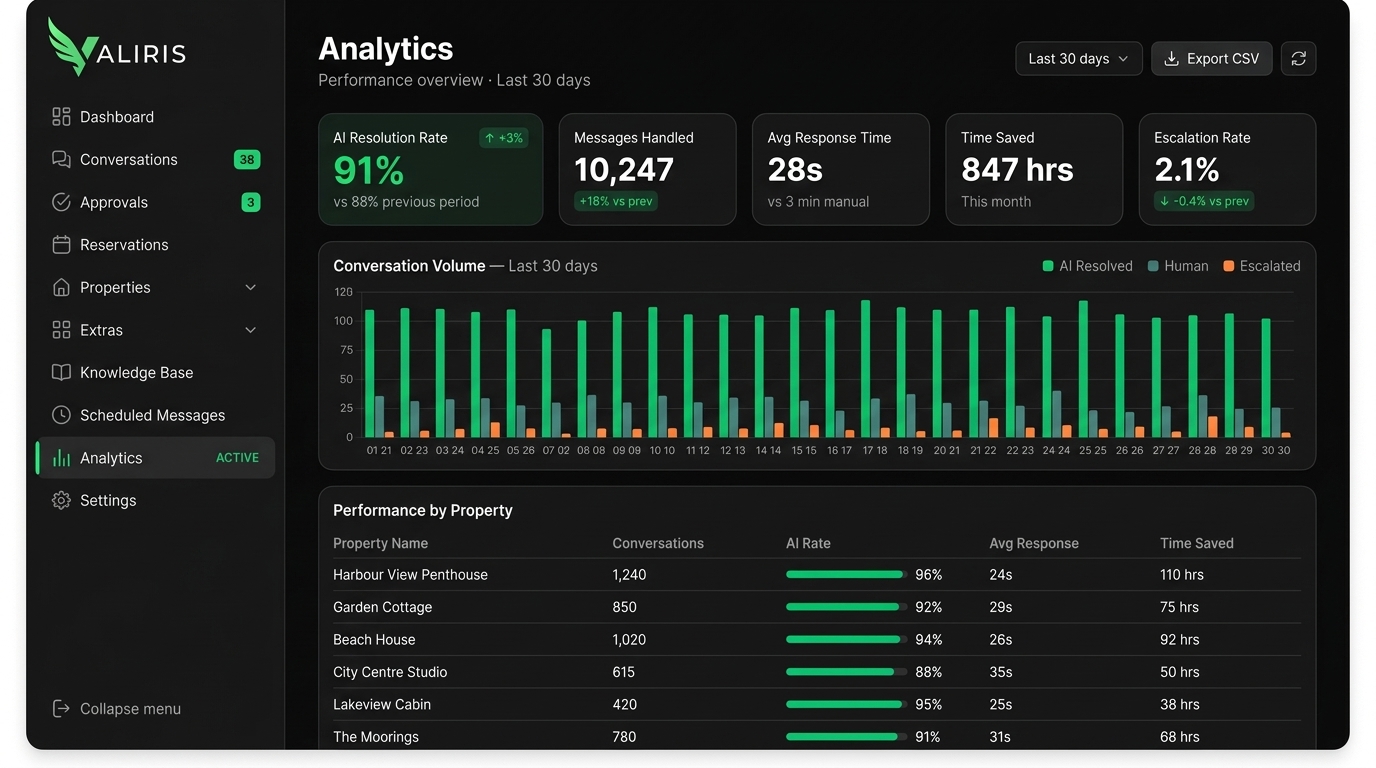Image resolution: width=1376 pixels, height=768 pixels.
Task: Click the Scheduled Messages clock icon
Action: [61, 415]
